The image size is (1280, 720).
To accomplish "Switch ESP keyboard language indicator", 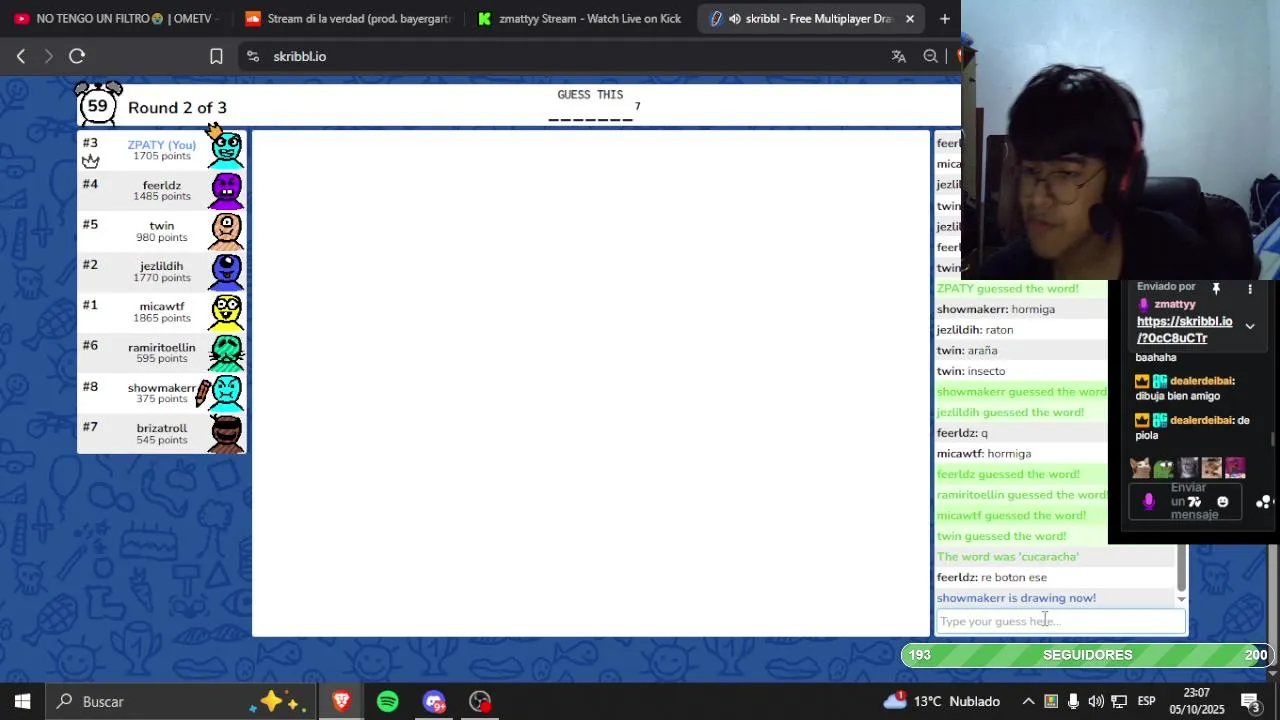I will (x=1146, y=701).
